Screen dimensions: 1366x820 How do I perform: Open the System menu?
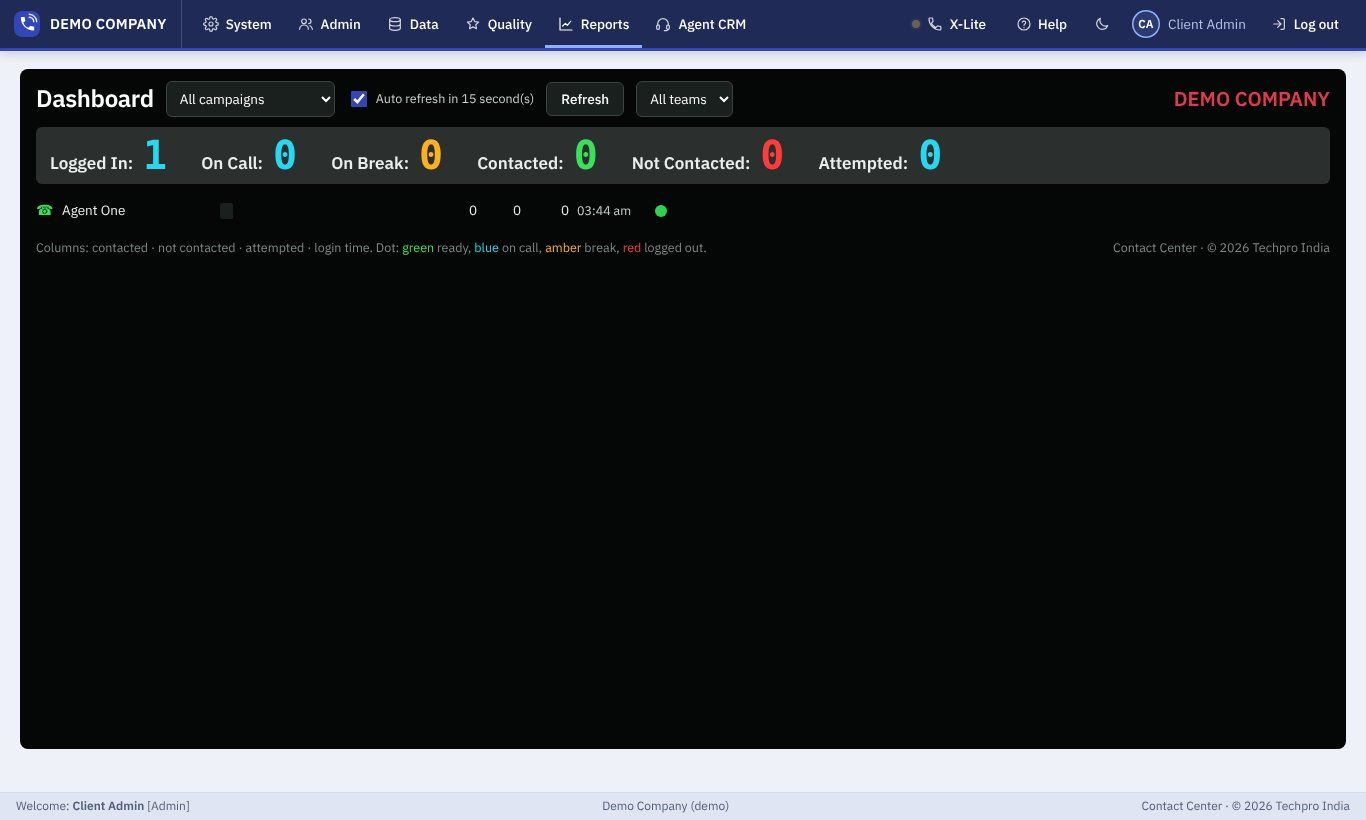[x=237, y=24]
